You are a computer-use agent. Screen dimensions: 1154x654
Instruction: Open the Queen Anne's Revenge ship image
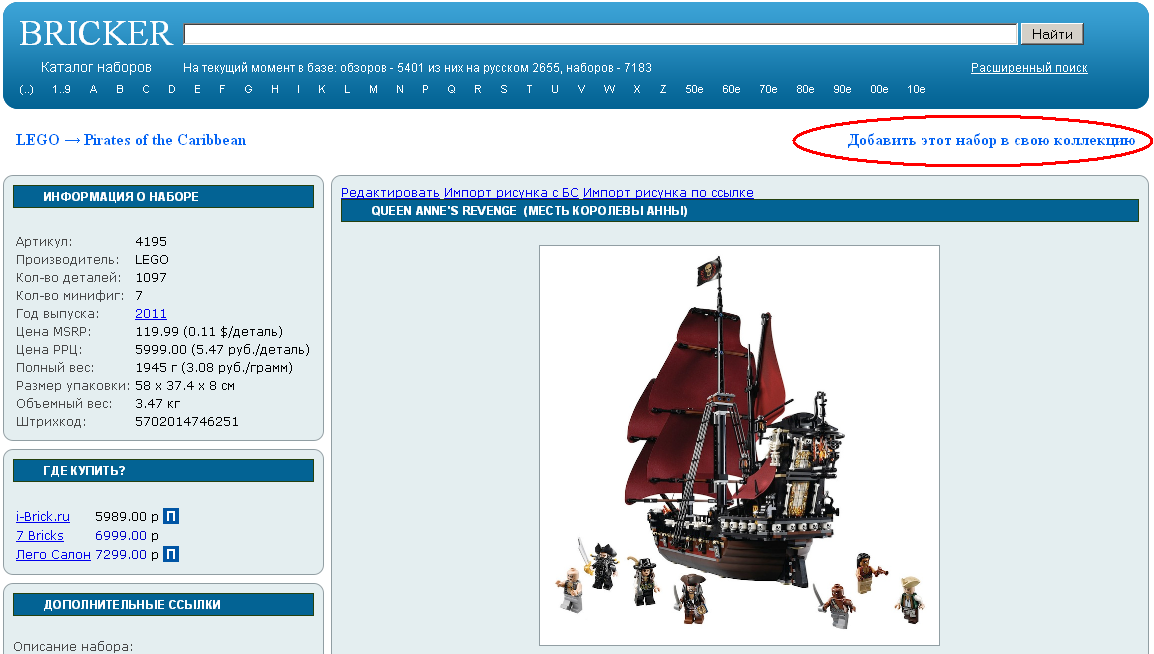[x=740, y=446]
